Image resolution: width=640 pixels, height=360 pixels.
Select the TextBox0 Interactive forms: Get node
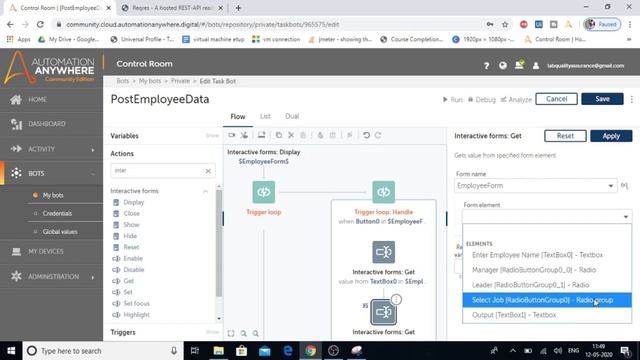[383, 252]
